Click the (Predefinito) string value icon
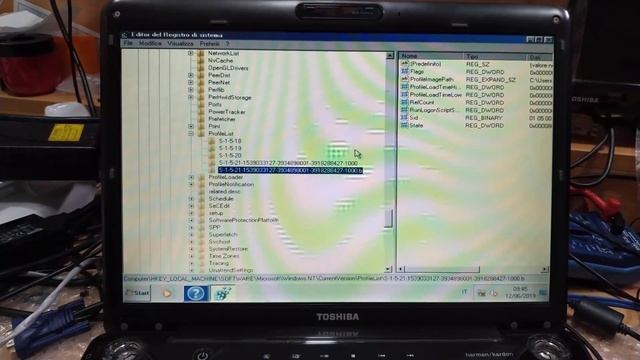640x360 pixels. [x=404, y=64]
